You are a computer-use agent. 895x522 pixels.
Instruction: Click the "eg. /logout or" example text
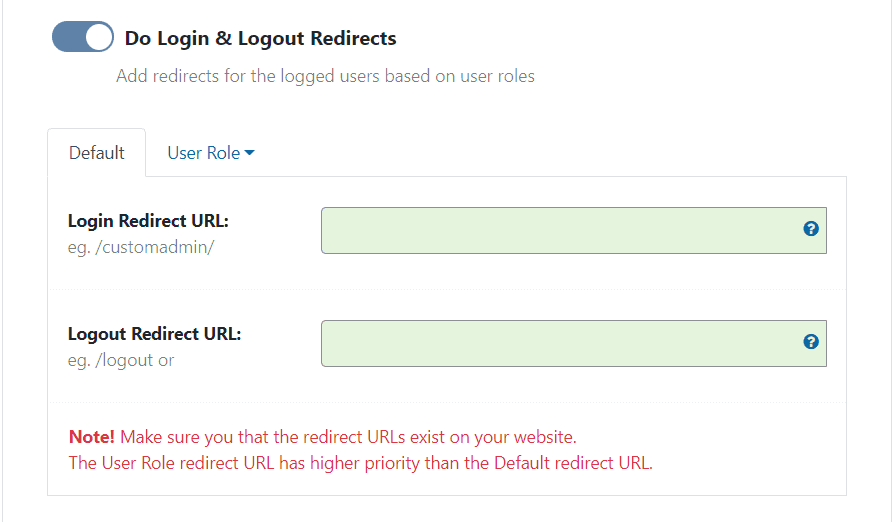(x=121, y=360)
